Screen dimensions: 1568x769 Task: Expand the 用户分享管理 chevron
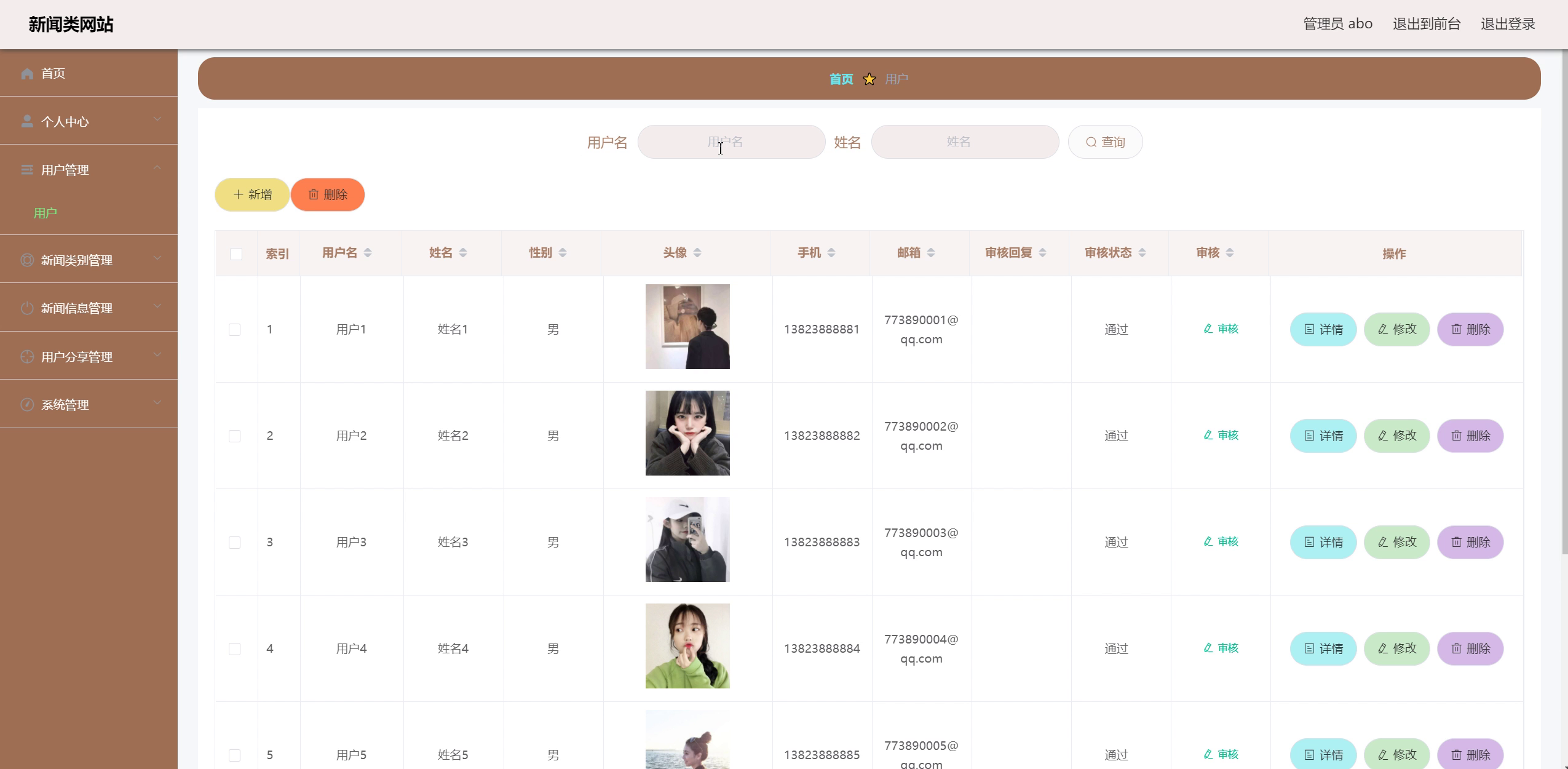[157, 354]
